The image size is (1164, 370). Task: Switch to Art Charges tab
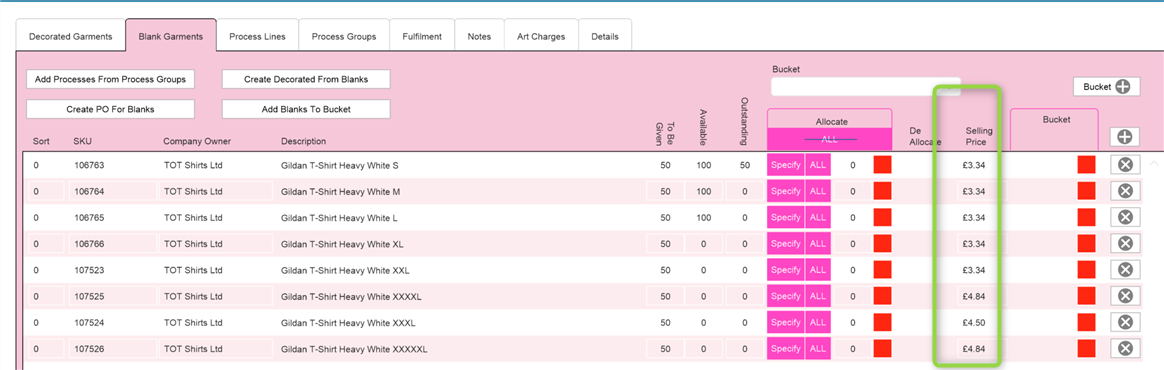541,36
